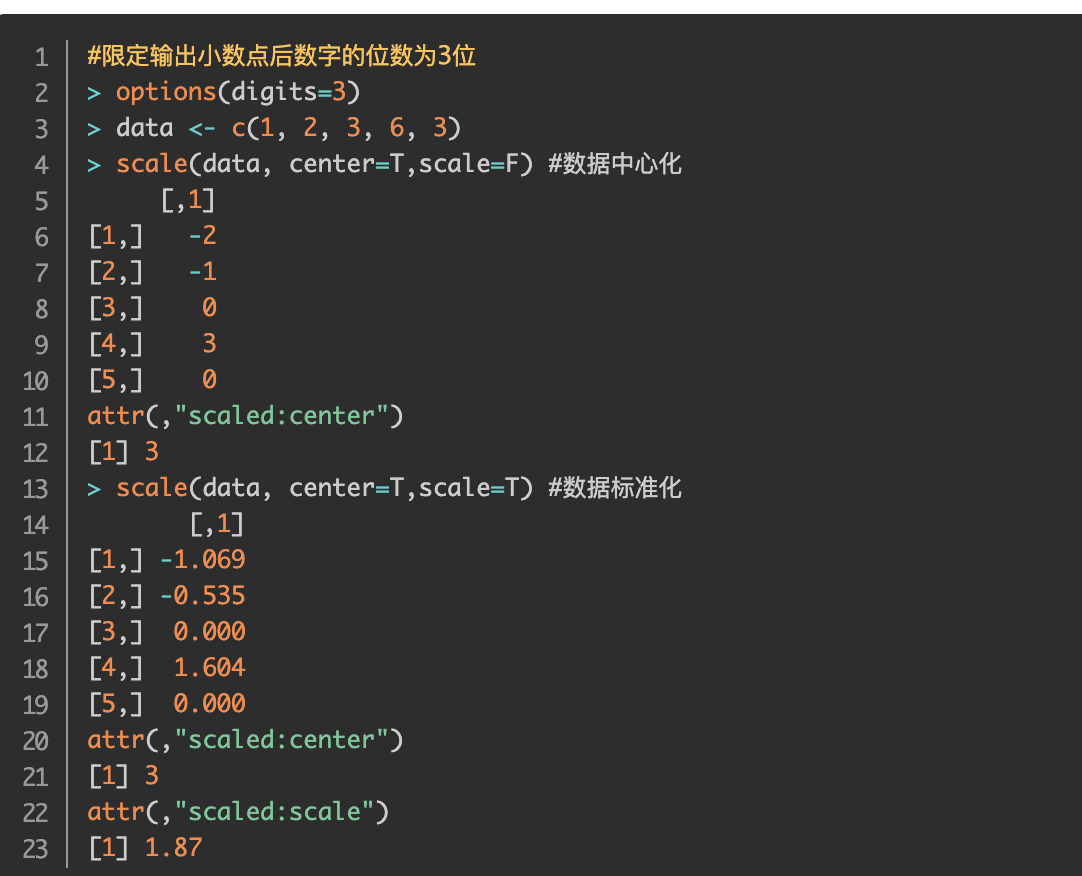Click line number 23 in the gutter

coord(35,849)
